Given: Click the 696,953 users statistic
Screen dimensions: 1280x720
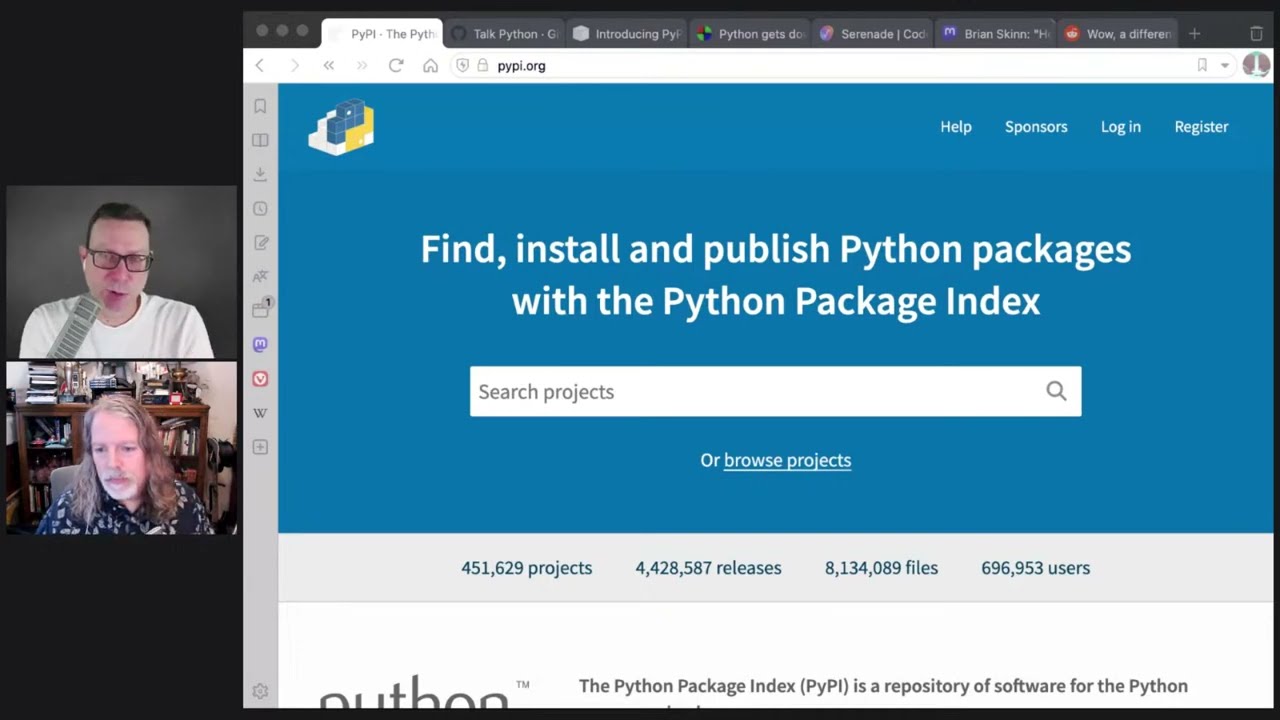Looking at the screenshot, I should pyautogui.click(x=1035, y=567).
